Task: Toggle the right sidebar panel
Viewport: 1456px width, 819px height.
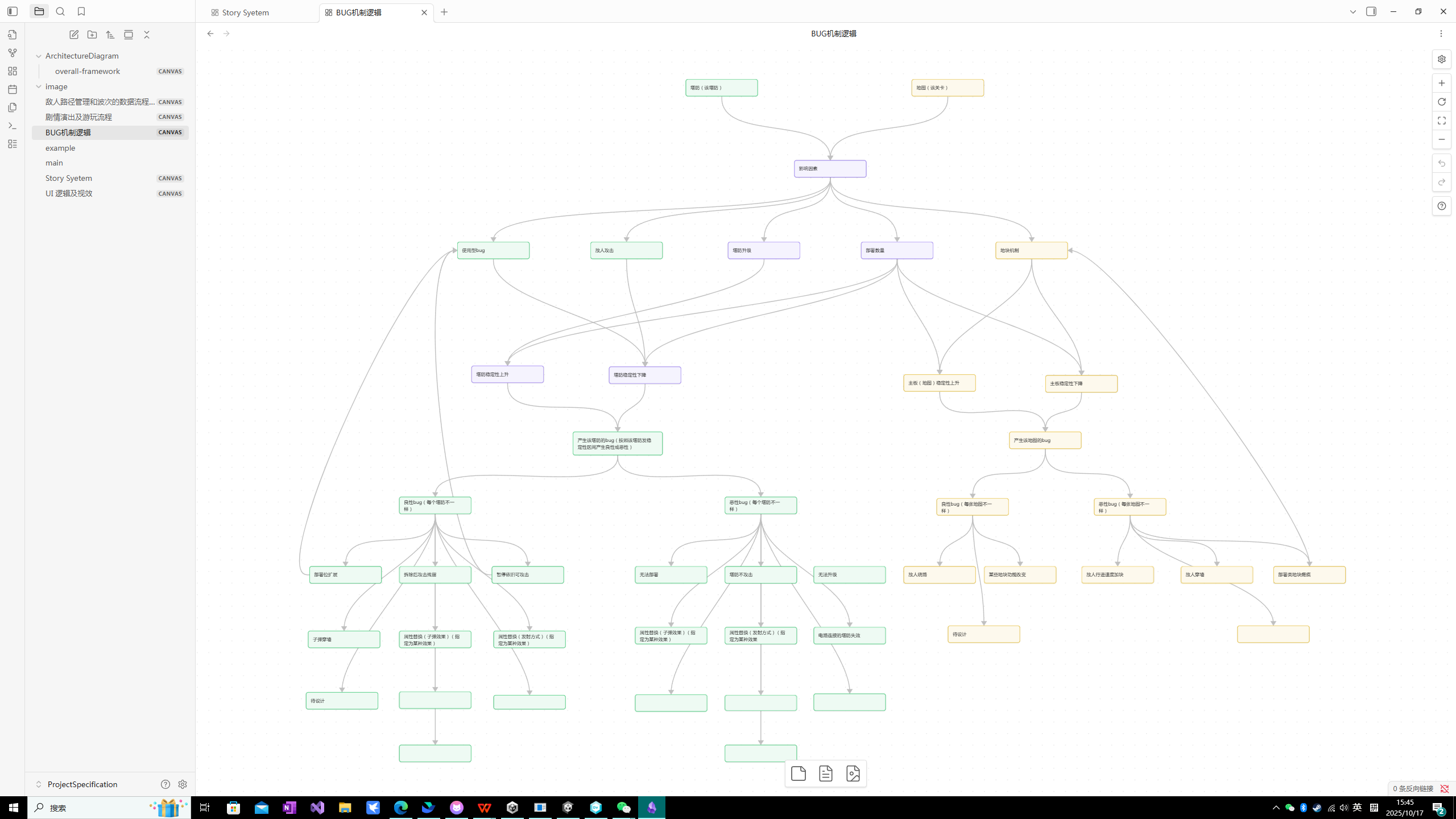Action: point(1371,11)
